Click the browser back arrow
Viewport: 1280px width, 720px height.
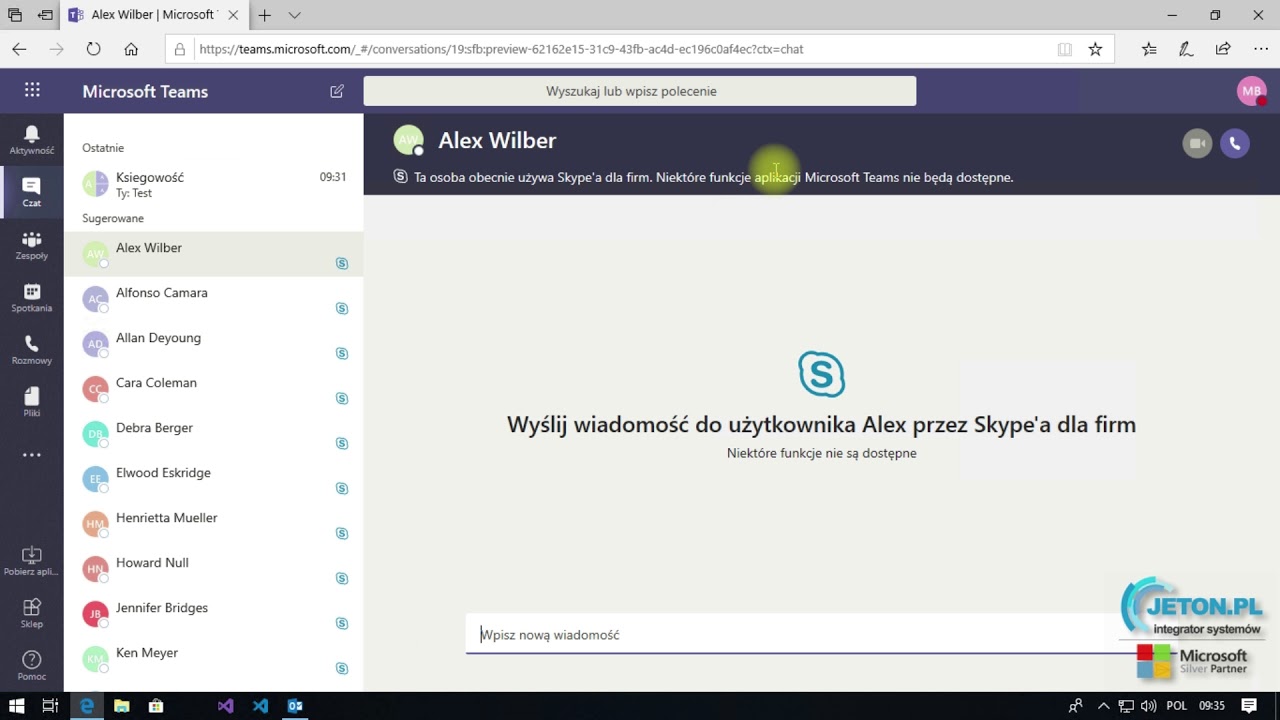click(x=19, y=49)
